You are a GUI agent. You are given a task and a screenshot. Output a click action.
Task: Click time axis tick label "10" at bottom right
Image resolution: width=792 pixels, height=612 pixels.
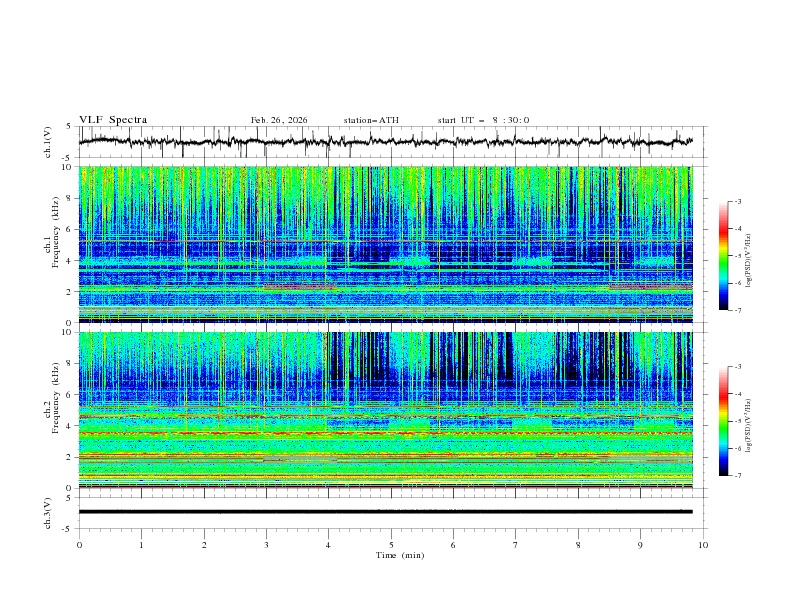(x=703, y=545)
